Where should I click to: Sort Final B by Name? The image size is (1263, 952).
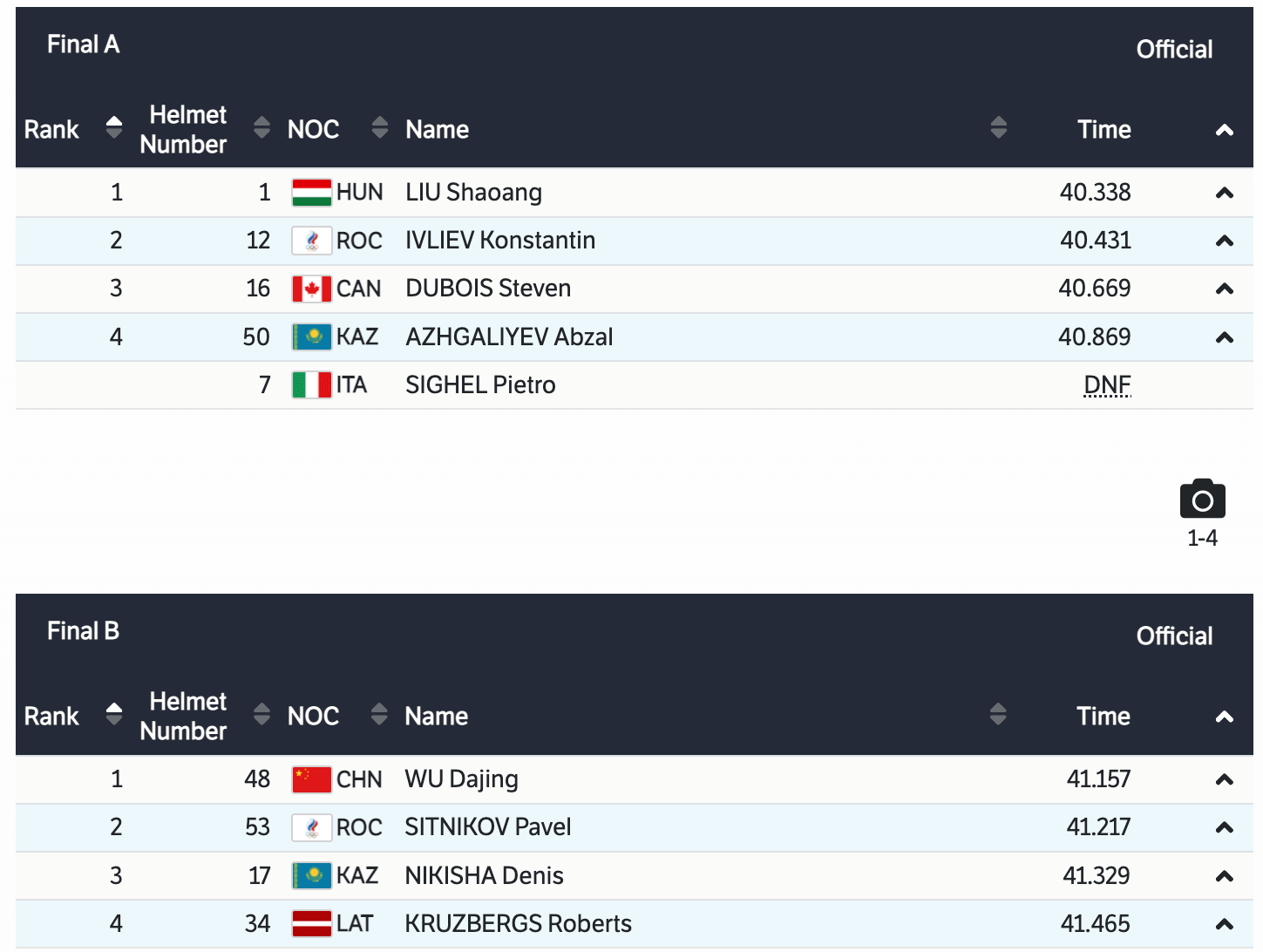[999, 715]
